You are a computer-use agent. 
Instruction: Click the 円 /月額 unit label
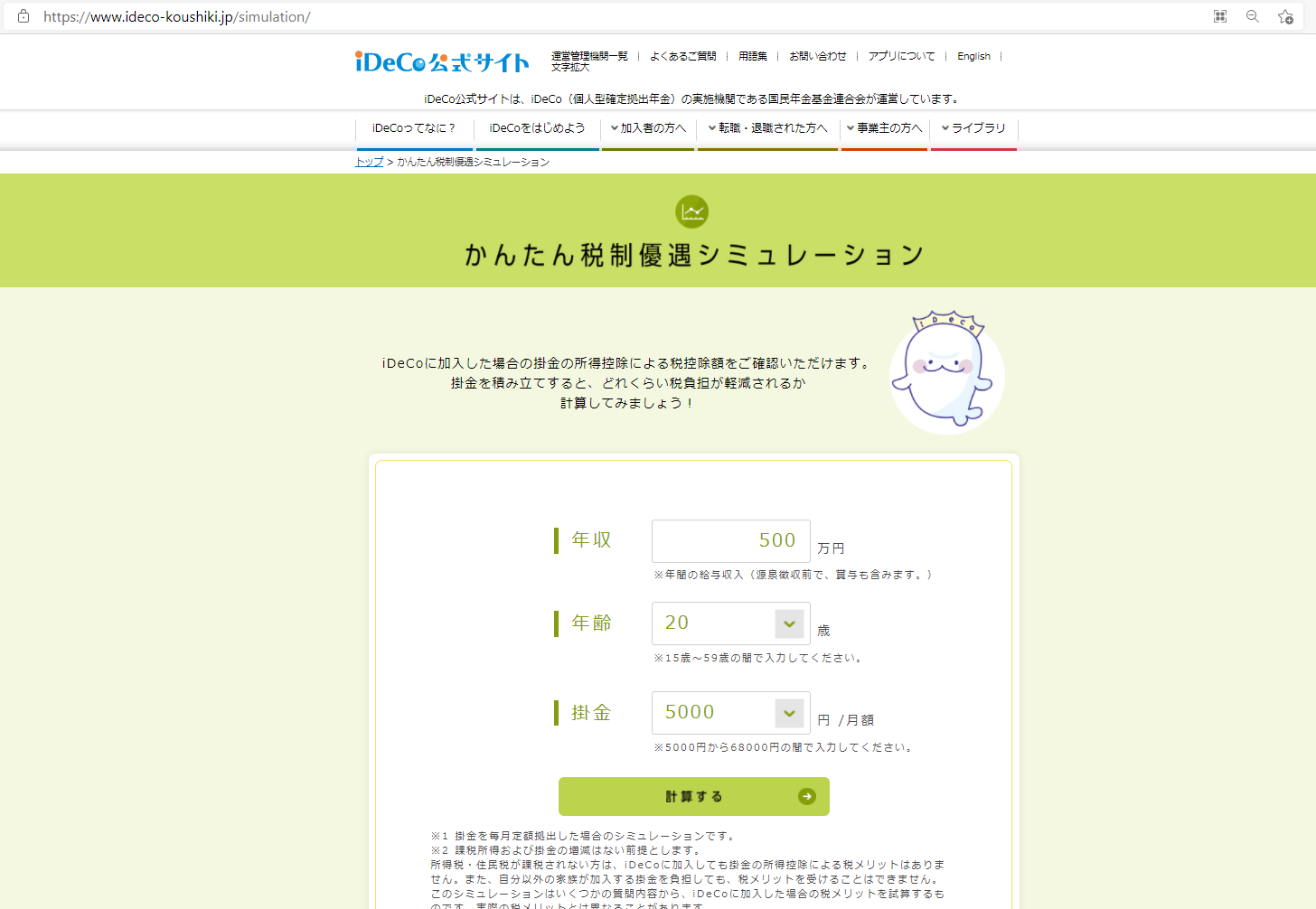point(845,720)
